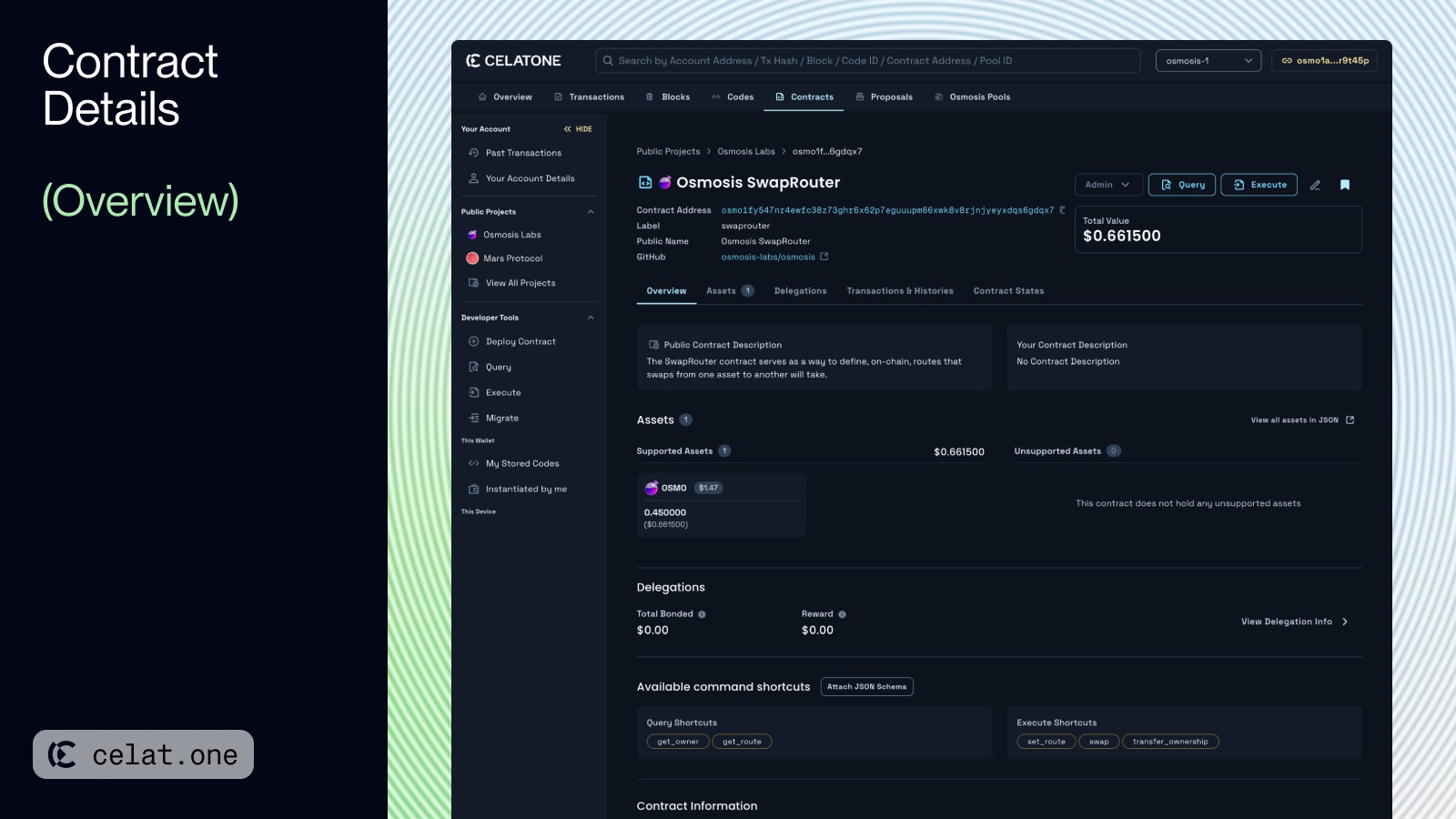Click the sidebar Query icon
1456x819 pixels.
pos(473,367)
